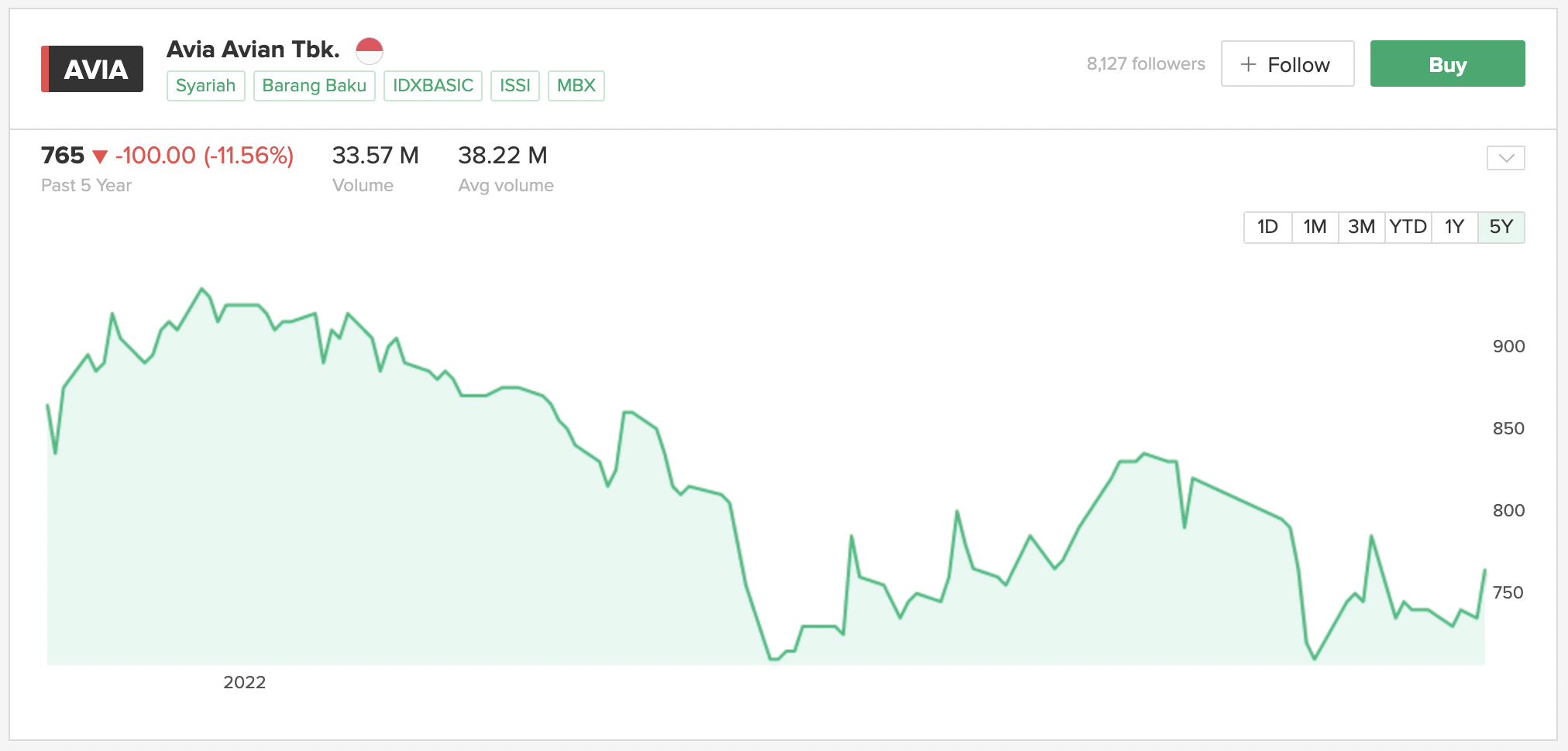The image size is (1568, 751).
Task: Follow Avia Avian Tbk.
Action: tap(1288, 63)
